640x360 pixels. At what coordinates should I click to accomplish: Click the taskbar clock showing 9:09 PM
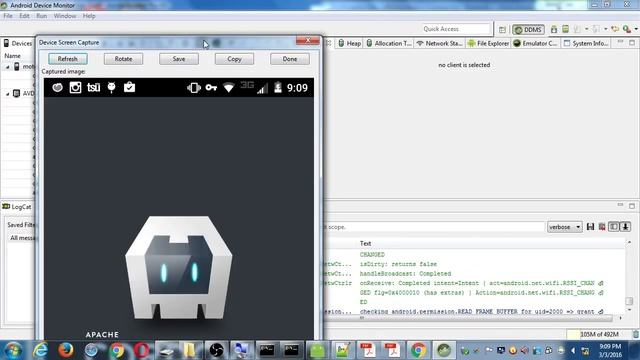[x=610, y=350]
